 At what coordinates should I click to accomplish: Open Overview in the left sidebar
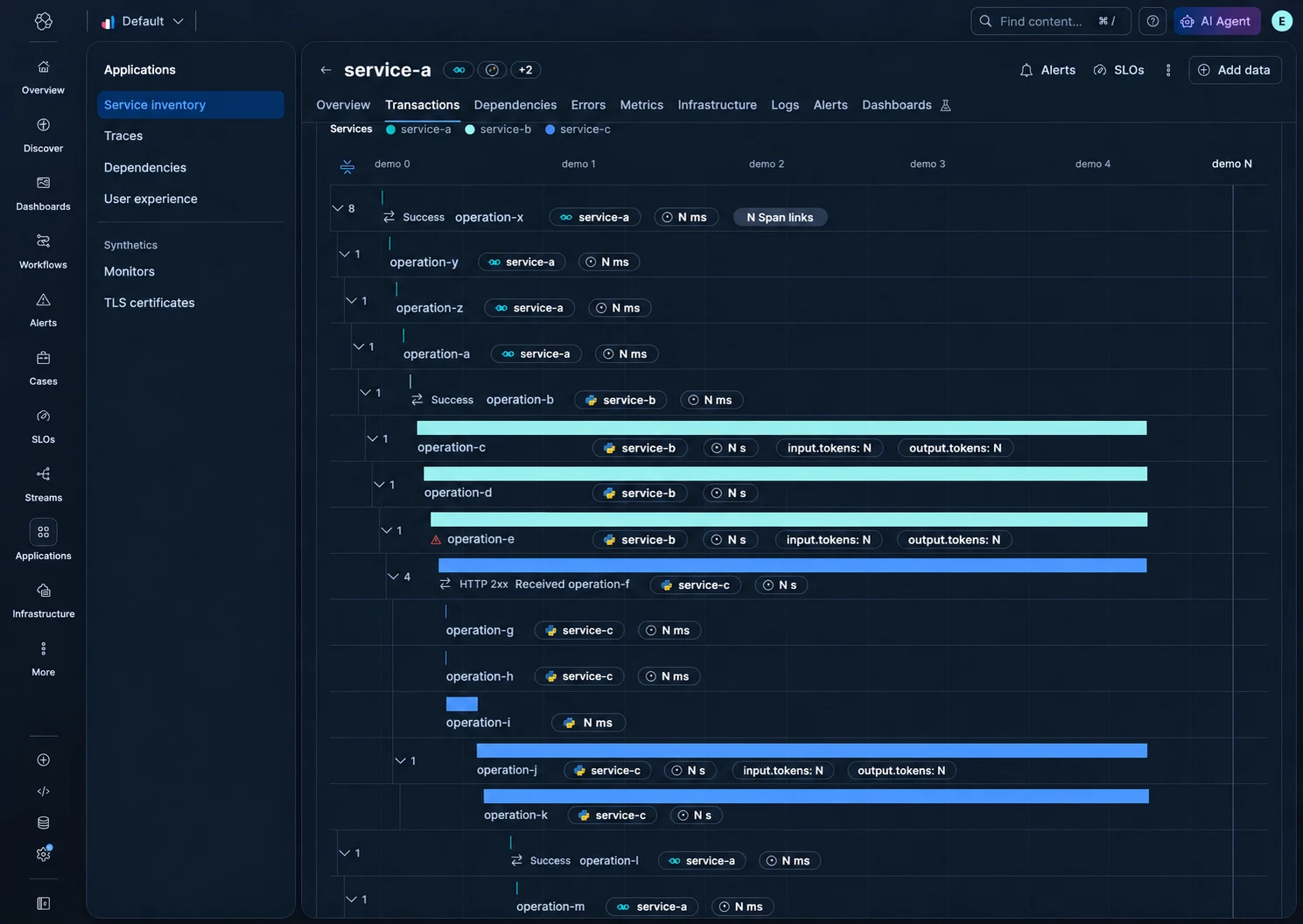tap(43, 77)
